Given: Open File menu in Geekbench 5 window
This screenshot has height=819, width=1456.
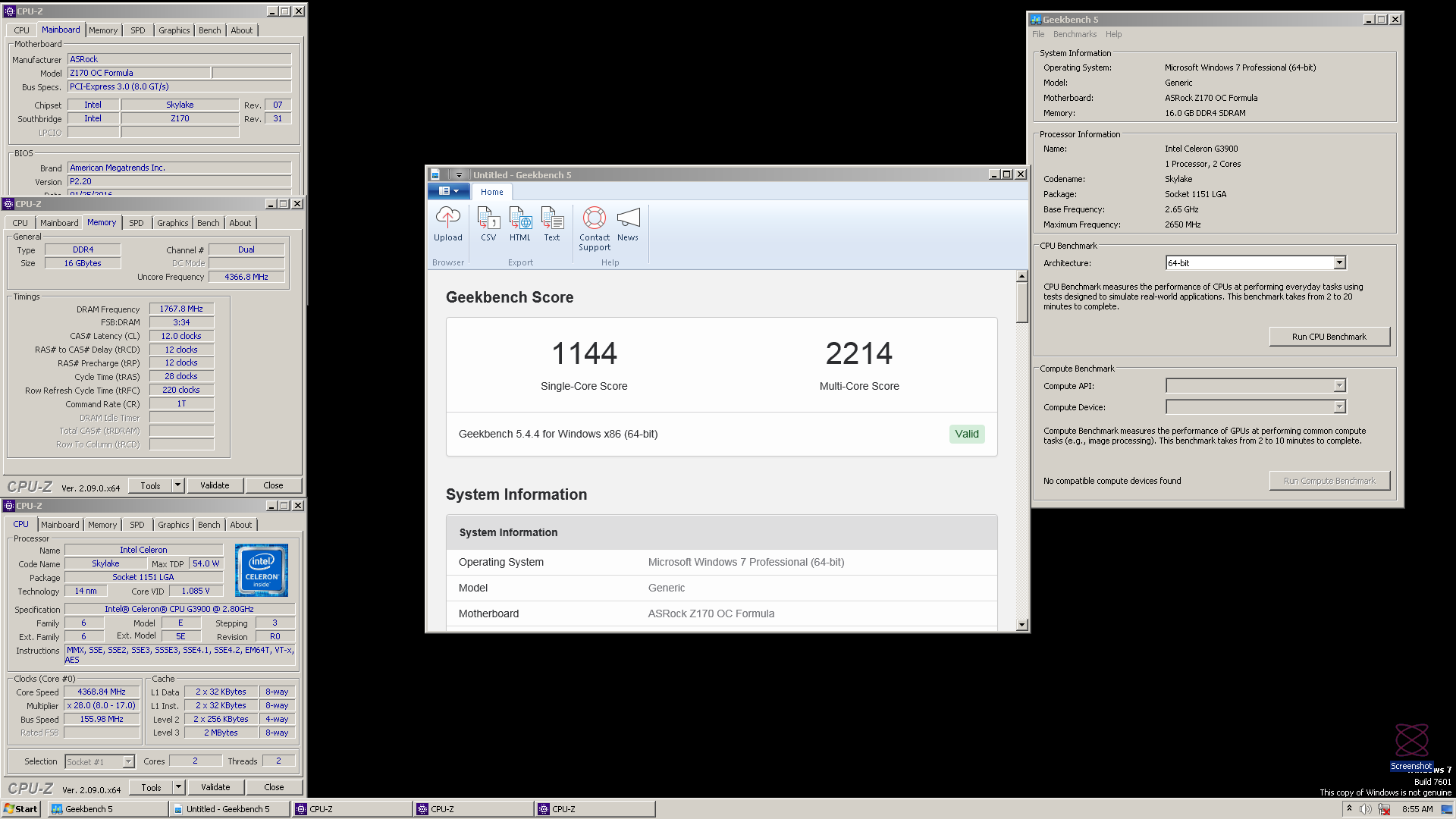Looking at the screenshot, I should pos(1038,34).
